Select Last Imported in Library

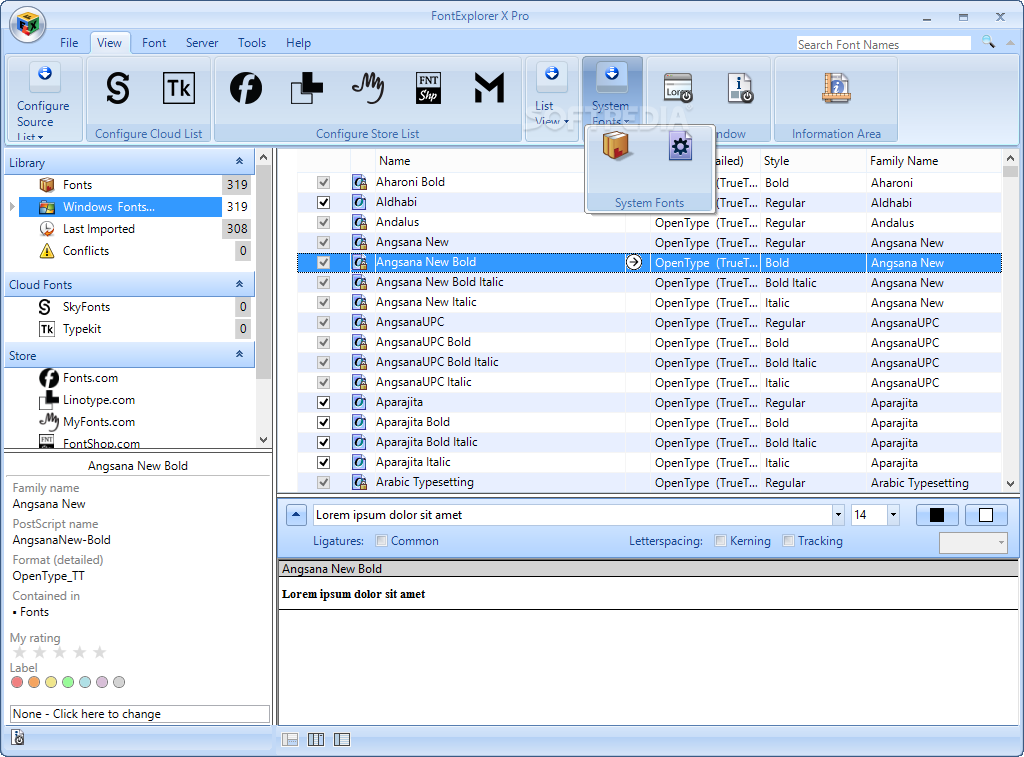click(99, 229)
